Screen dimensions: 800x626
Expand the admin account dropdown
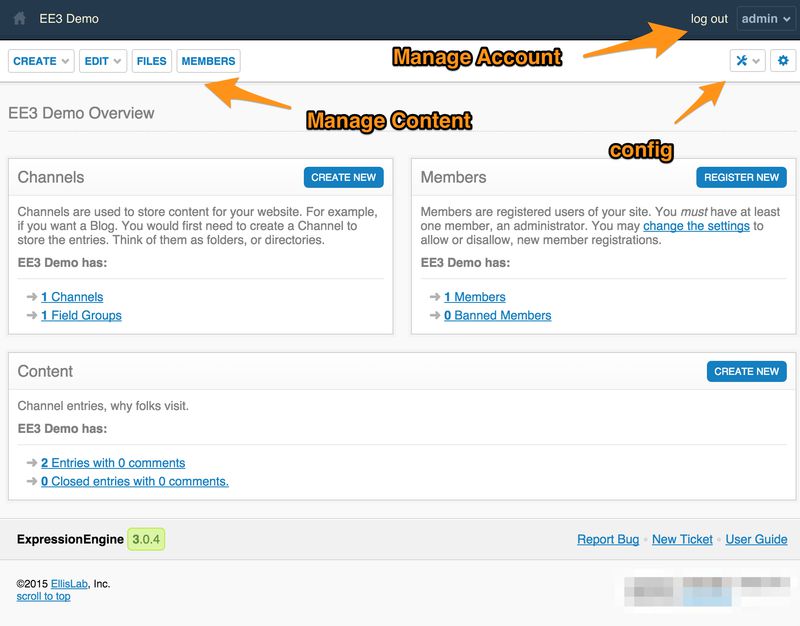pos(766,19)
